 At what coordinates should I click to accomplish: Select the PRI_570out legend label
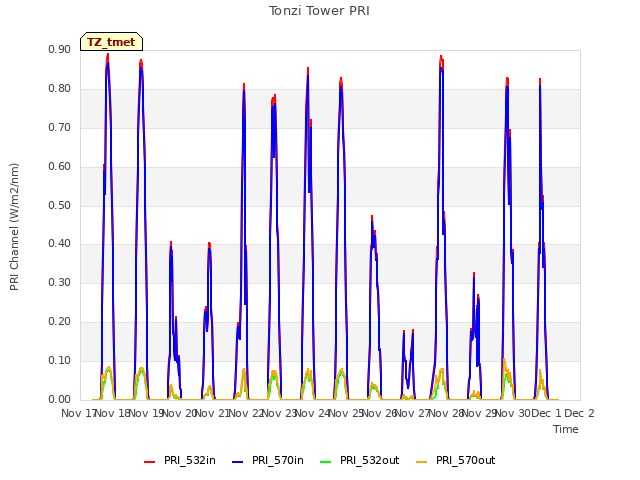(466, 460)
